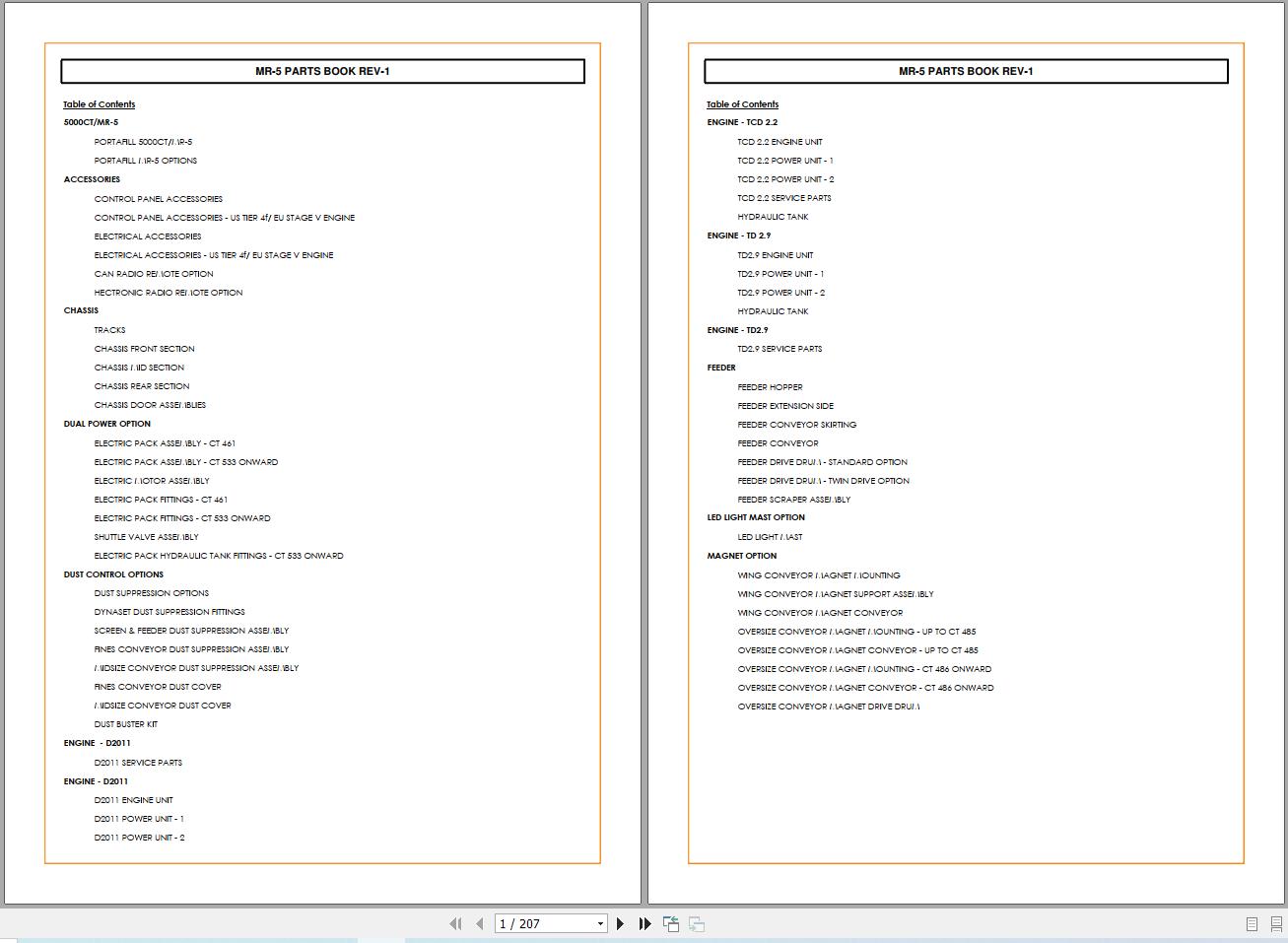
Task: Click the D2011 POWER UNIT - 1 entry
Action: (139, 819)
